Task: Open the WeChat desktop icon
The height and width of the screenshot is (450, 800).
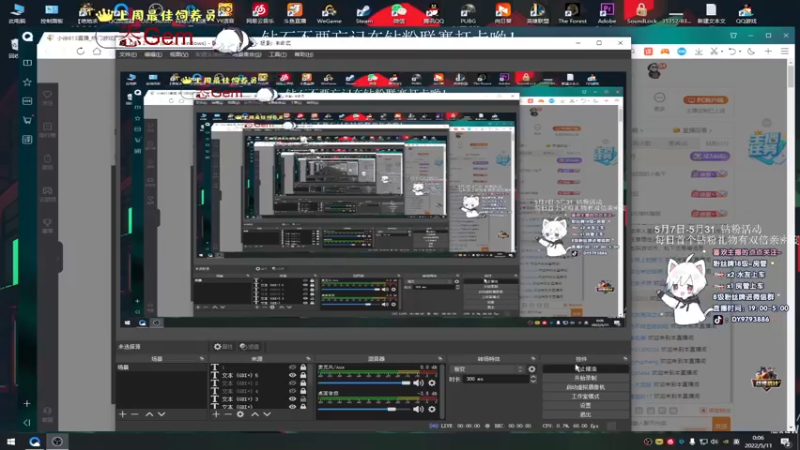Action: 398,13
